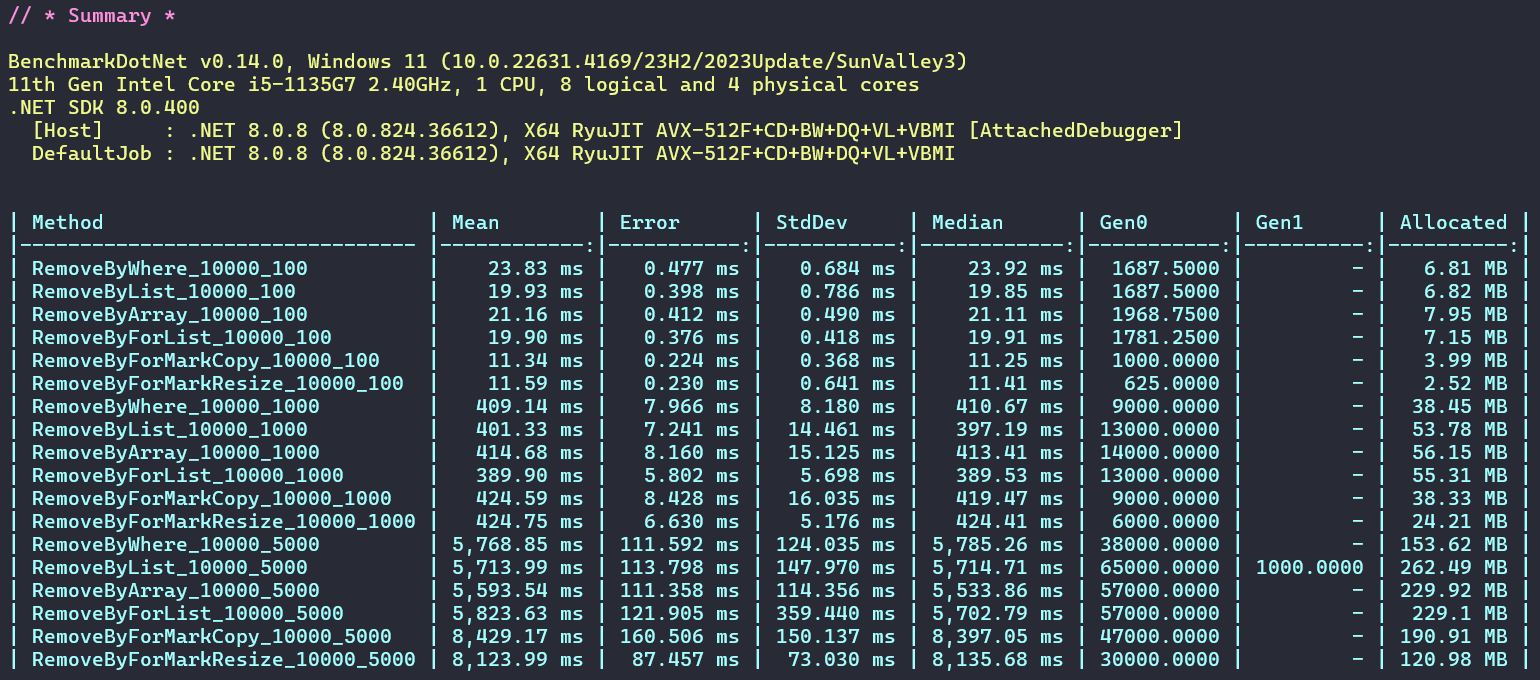This screenshot has width=1540, height=680.
Task: Click the Median column header
Action: click(967, 222)
